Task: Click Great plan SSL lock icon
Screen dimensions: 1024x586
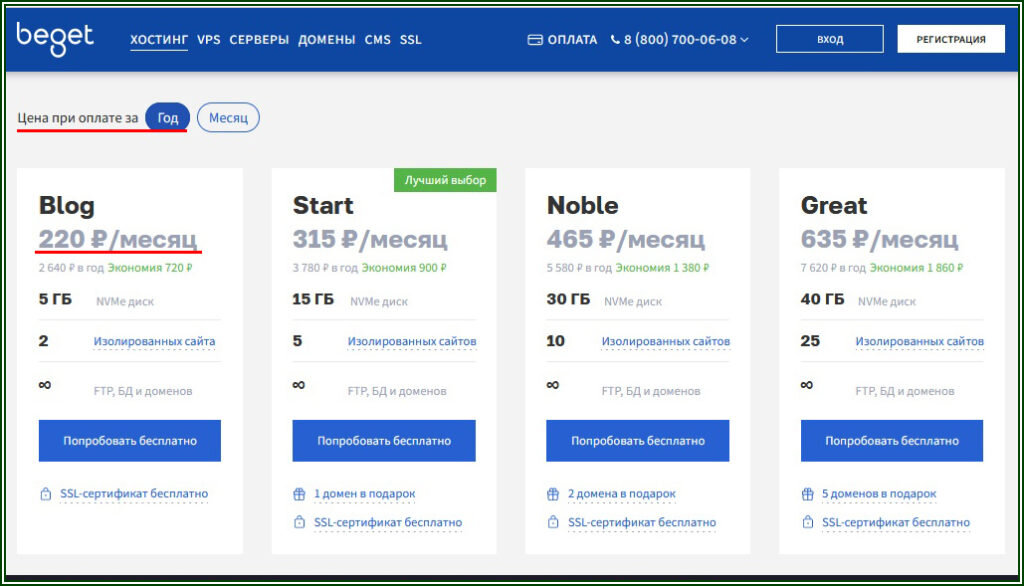Action: click(808, 522)
